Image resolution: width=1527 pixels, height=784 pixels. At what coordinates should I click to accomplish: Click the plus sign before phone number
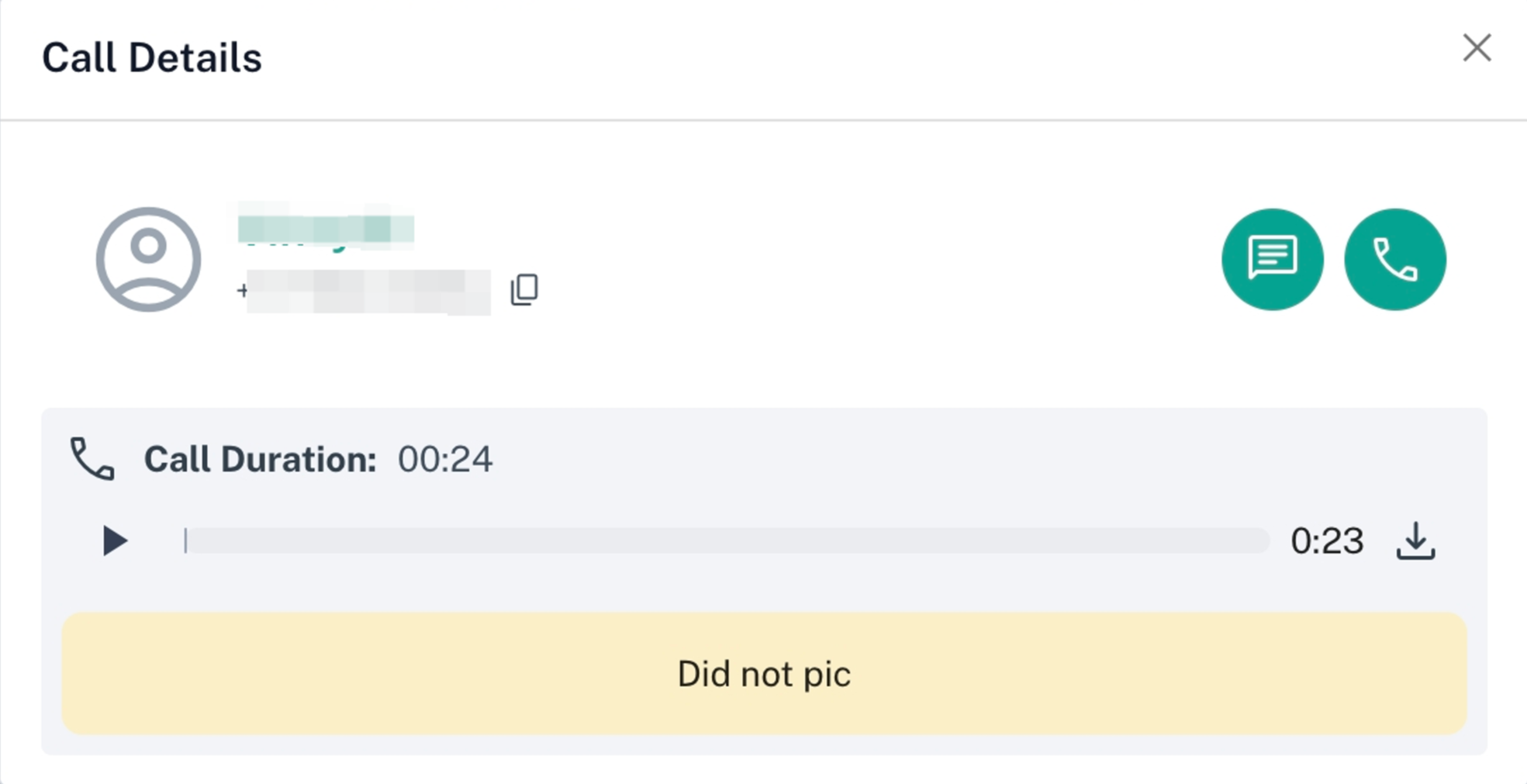pyautogui.click(x=242, y=291)
